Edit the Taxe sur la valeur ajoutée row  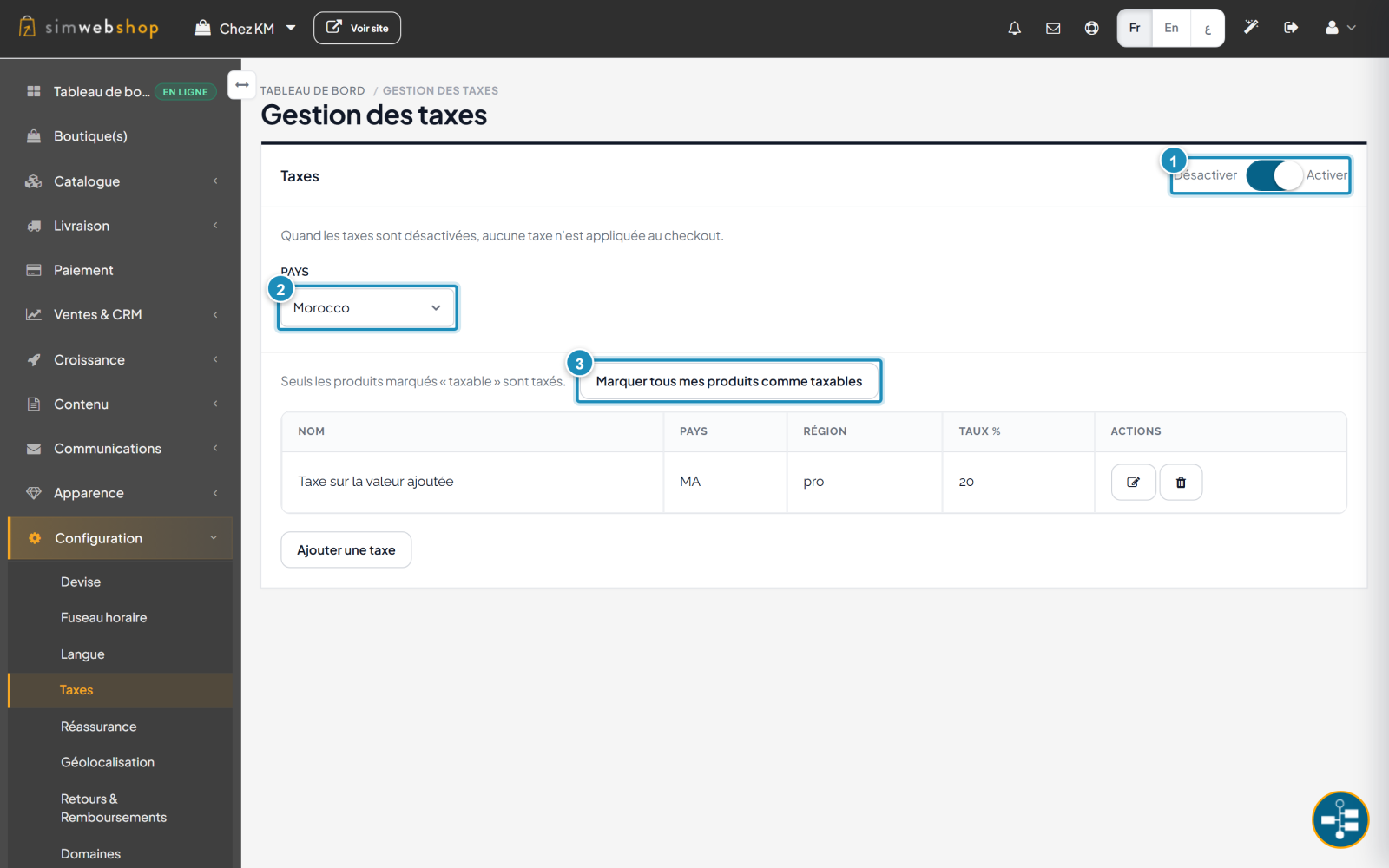coord(1133,483)
